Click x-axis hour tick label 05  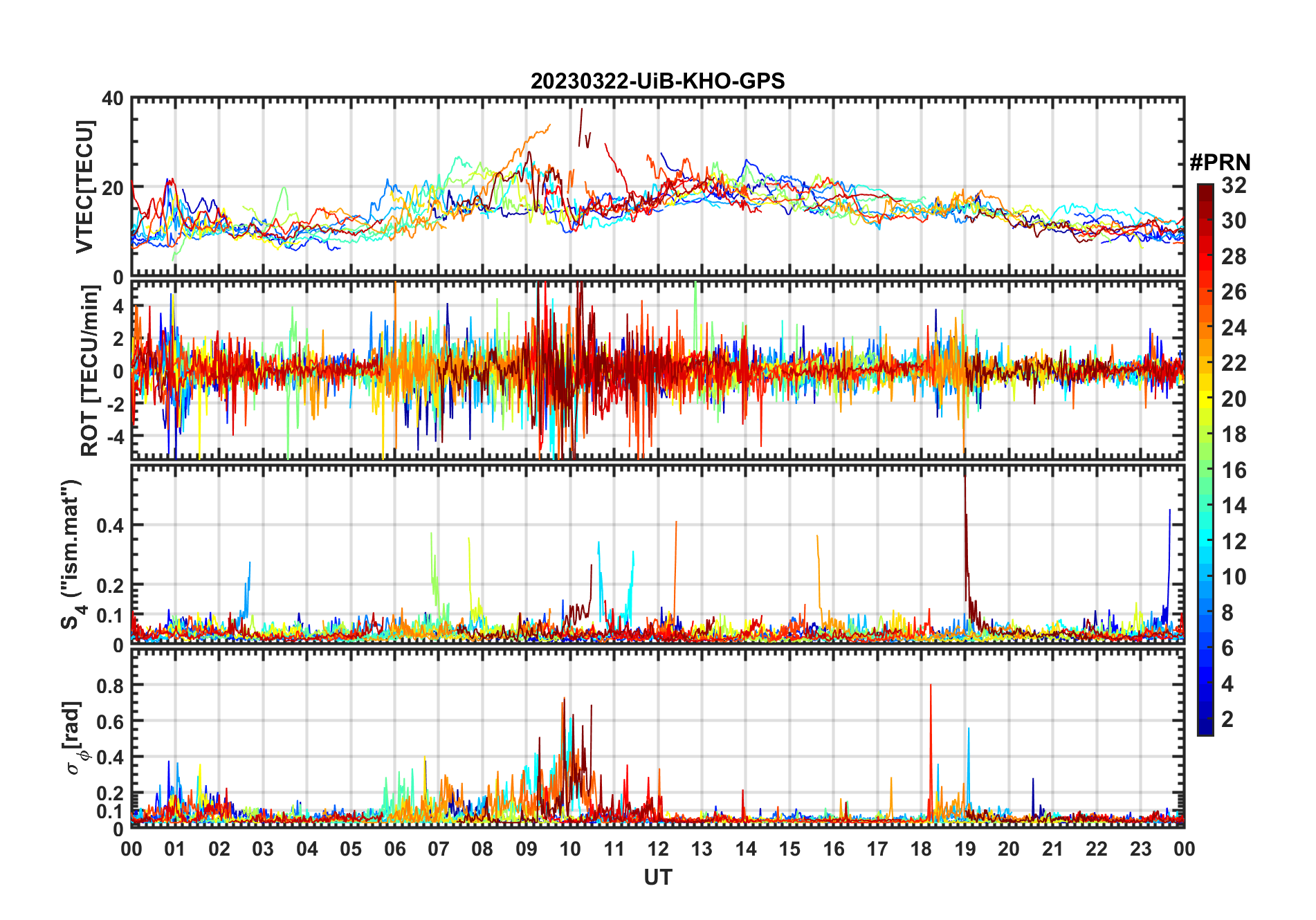pos(351,849)
